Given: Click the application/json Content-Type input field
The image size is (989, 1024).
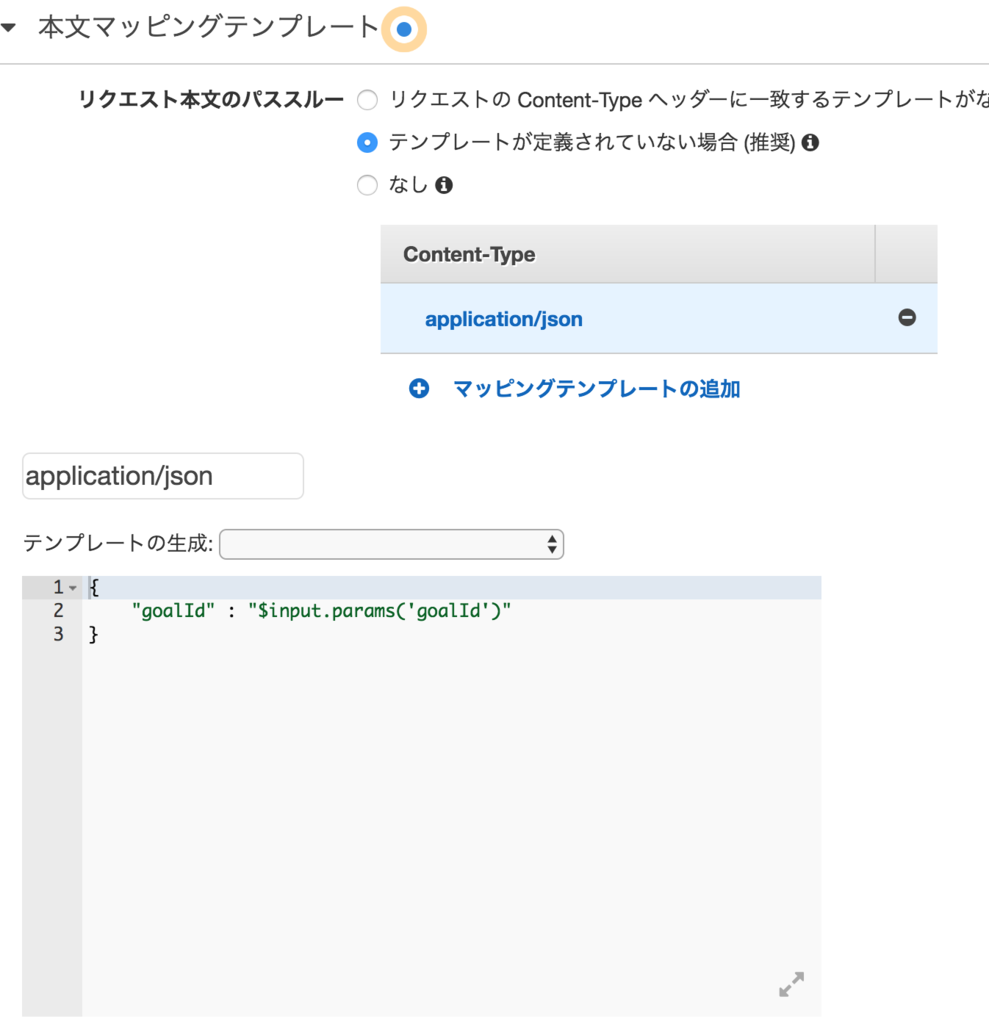Looking at the screenshot, I should (x=162, y=475).
